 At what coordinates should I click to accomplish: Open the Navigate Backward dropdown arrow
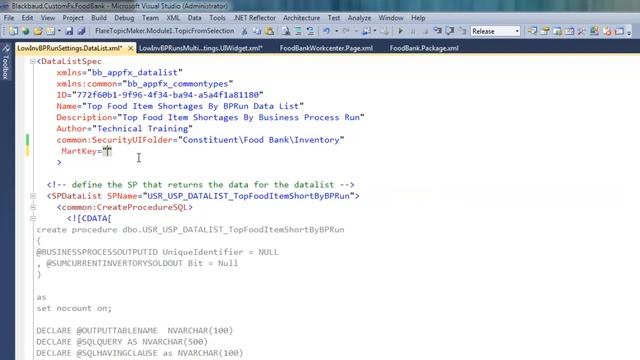[375, 31]
